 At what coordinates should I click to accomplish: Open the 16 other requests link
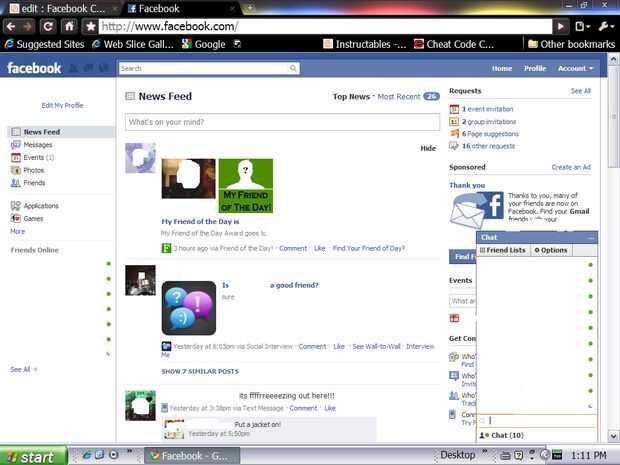point(488,146)
